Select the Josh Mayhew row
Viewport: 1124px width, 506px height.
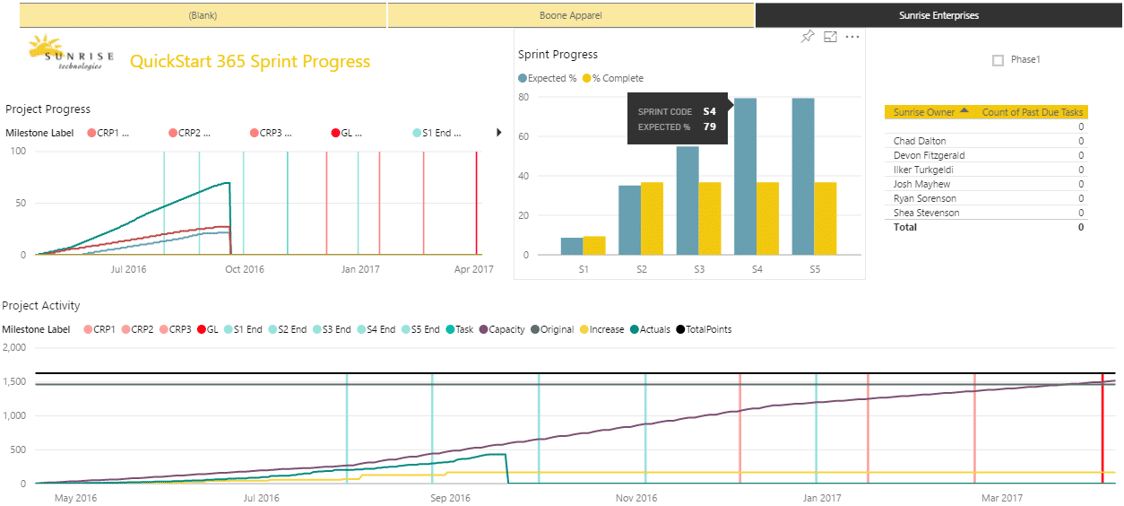(986, 183)
